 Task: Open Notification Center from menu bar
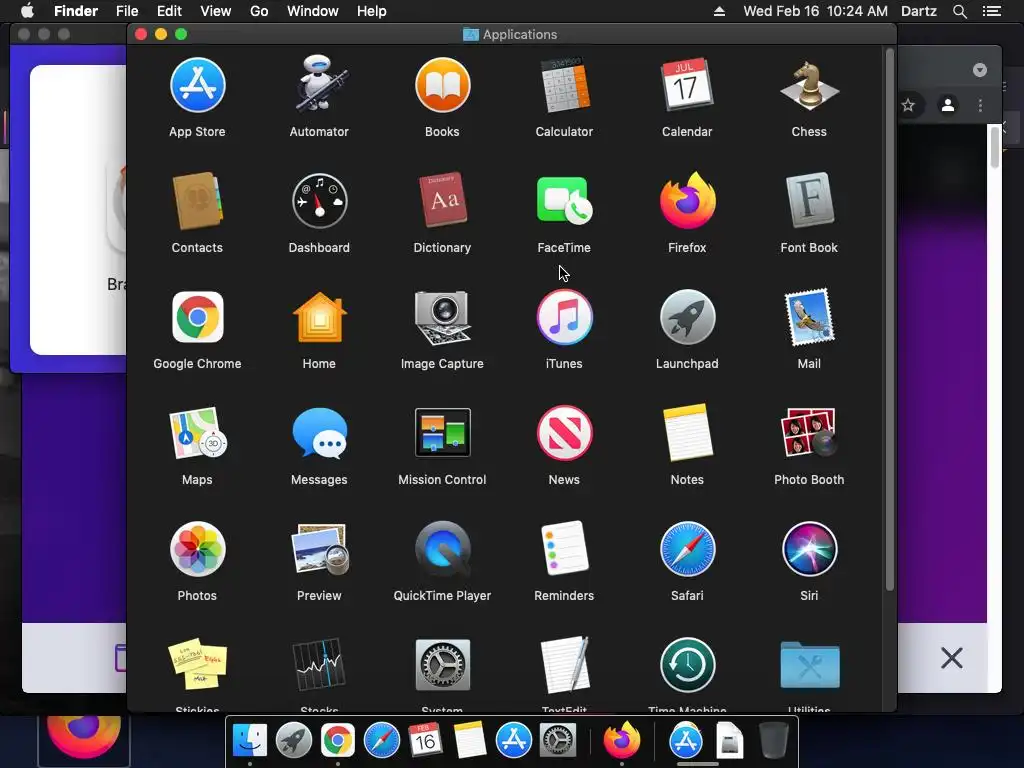pyautogui.click(x=992, y=11)
